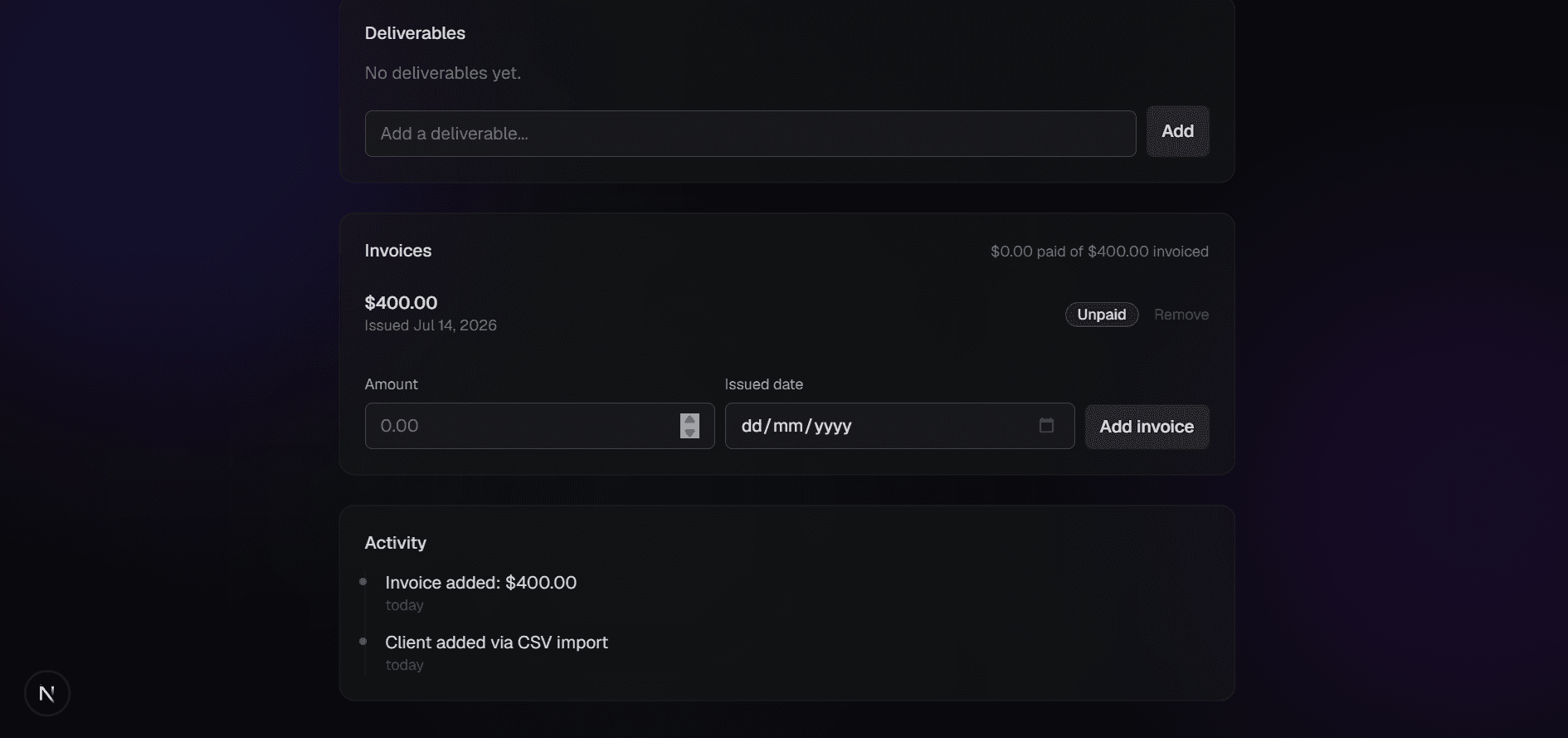Image resolution: width=1568 pixels, height=738 pixels.
Task: Click the $400.00 invoice amount text
Action: click(401, 303)
